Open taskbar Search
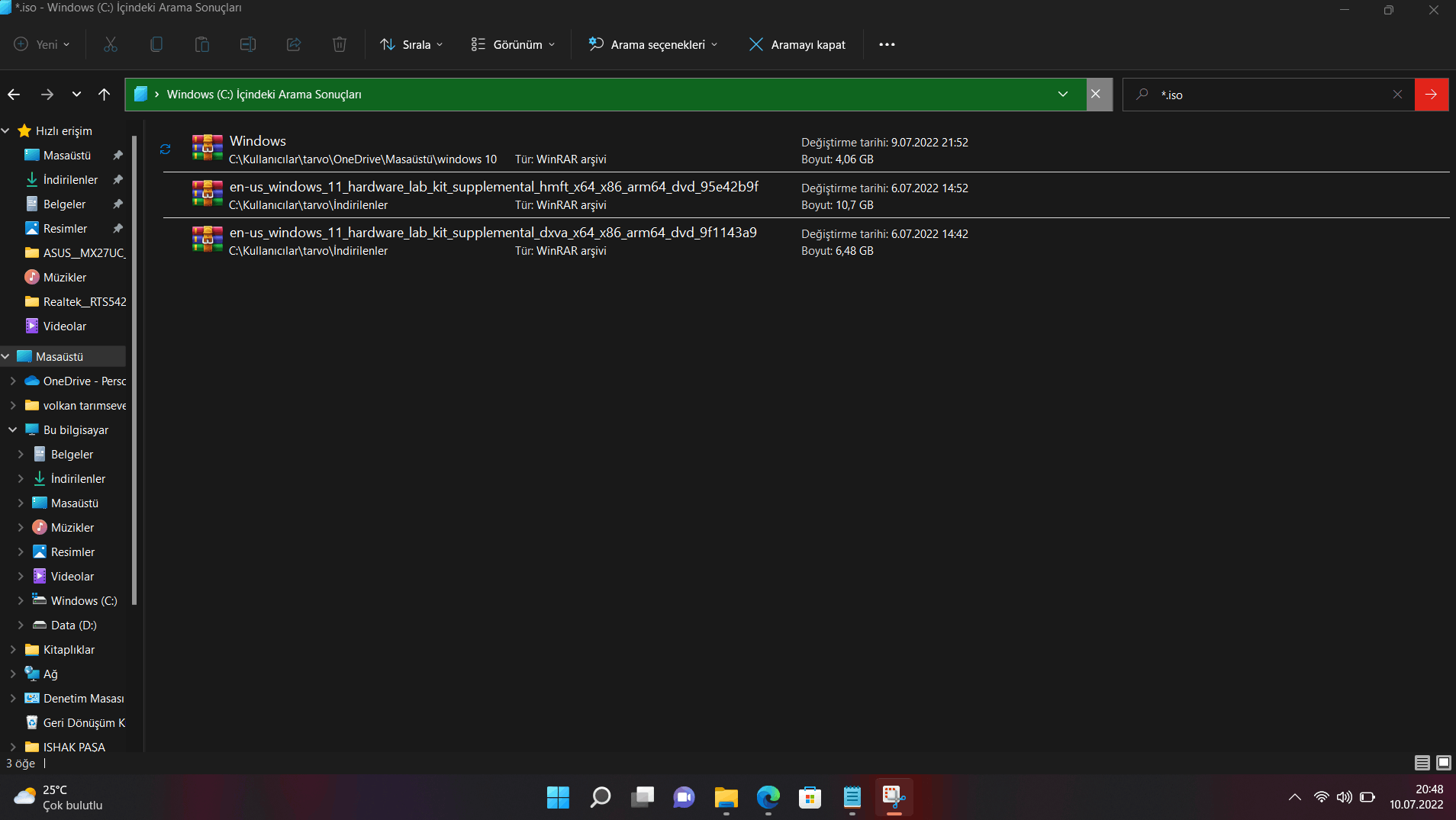This screenshot has width=1456, height=820. [601, 797]
